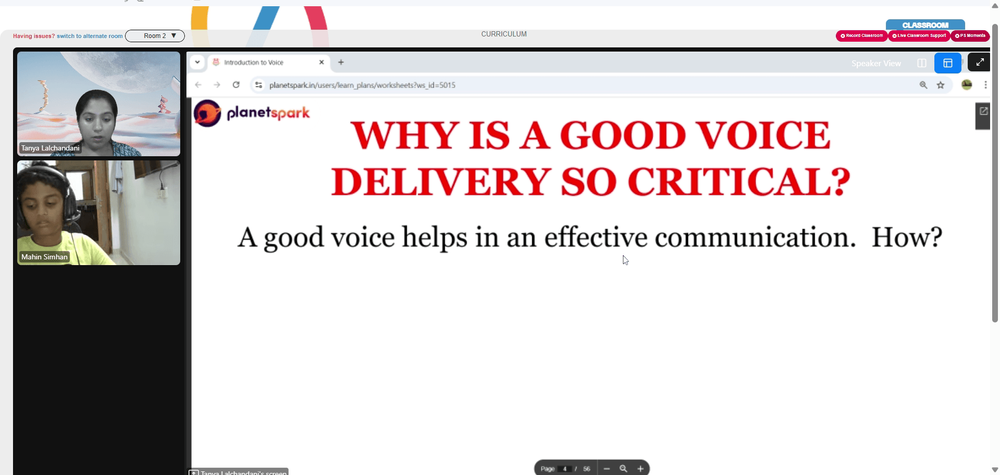Image resolution: width=1000 pixels, height=475 pixels.
Task: Click total page count '56'
Action: 587,469
